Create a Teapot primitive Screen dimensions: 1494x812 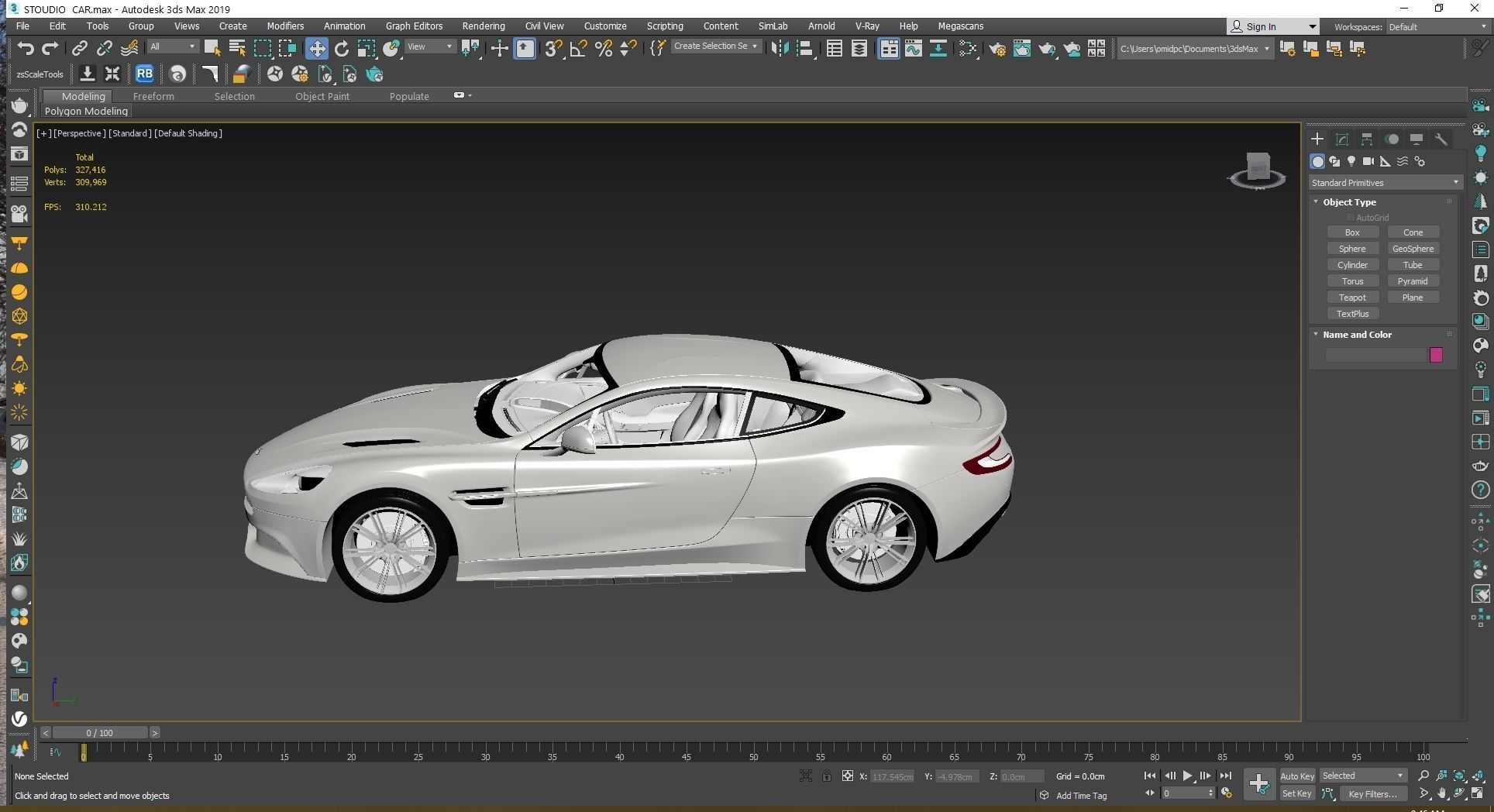pyautogui.click(x=1352, y=298)
